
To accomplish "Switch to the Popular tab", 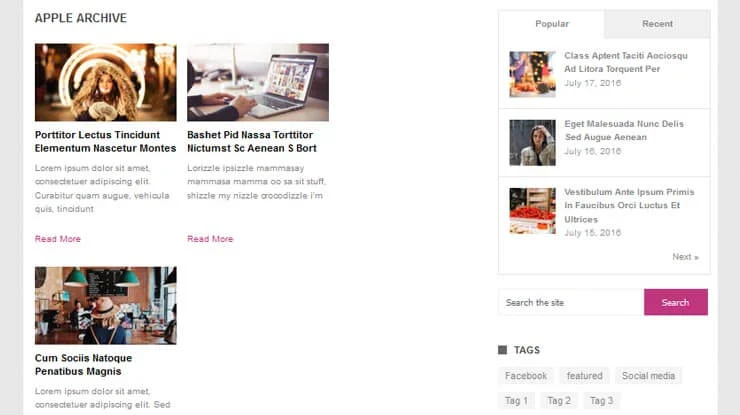I will tap(551, 24).
